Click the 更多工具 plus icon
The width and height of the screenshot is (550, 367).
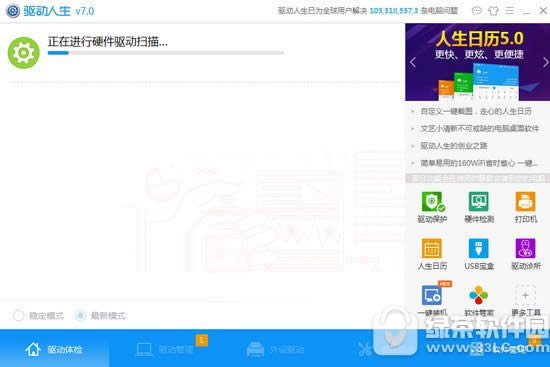tap(525, 296)
